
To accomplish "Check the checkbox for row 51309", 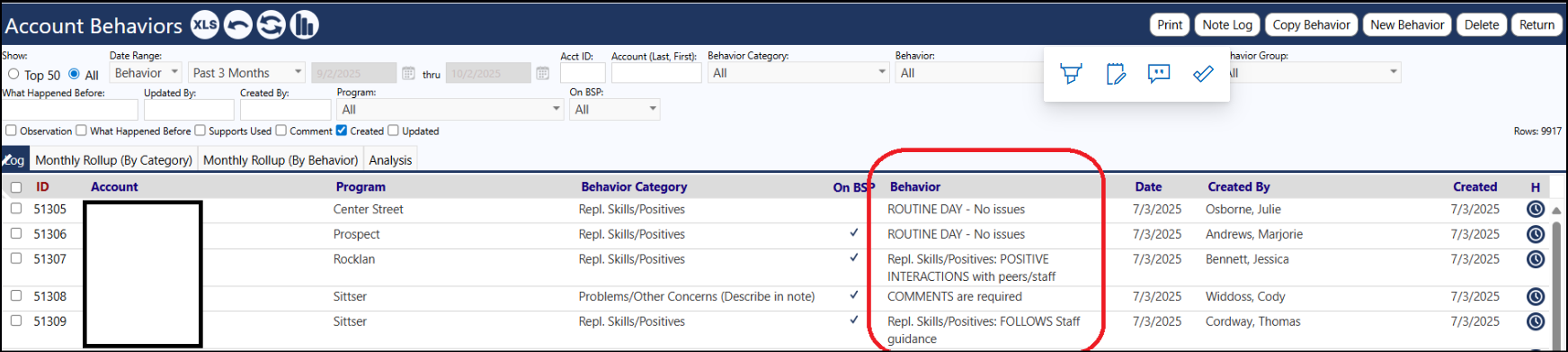I will click(16, 320).
